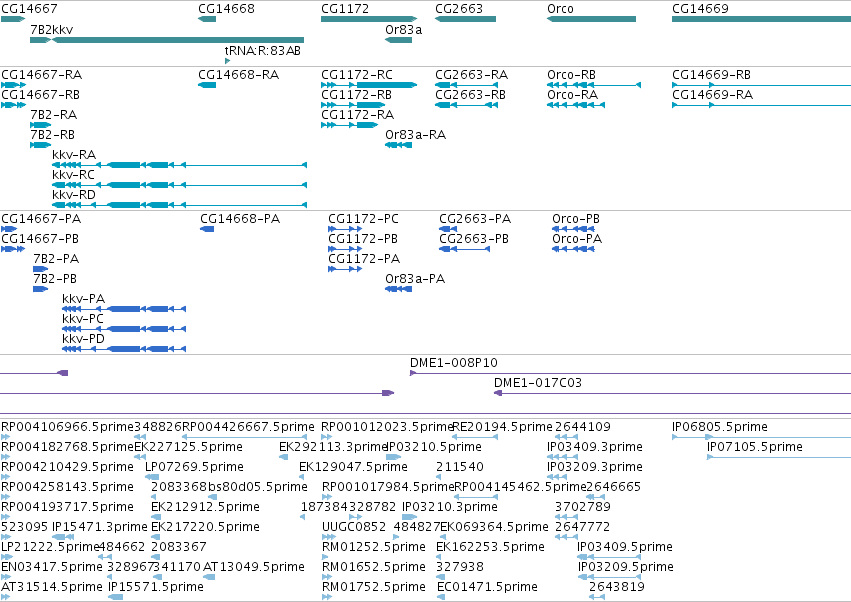This screenshot has height=602, width=851.
Task: Click the Or83a-RA transcript label
Action: 416,135
